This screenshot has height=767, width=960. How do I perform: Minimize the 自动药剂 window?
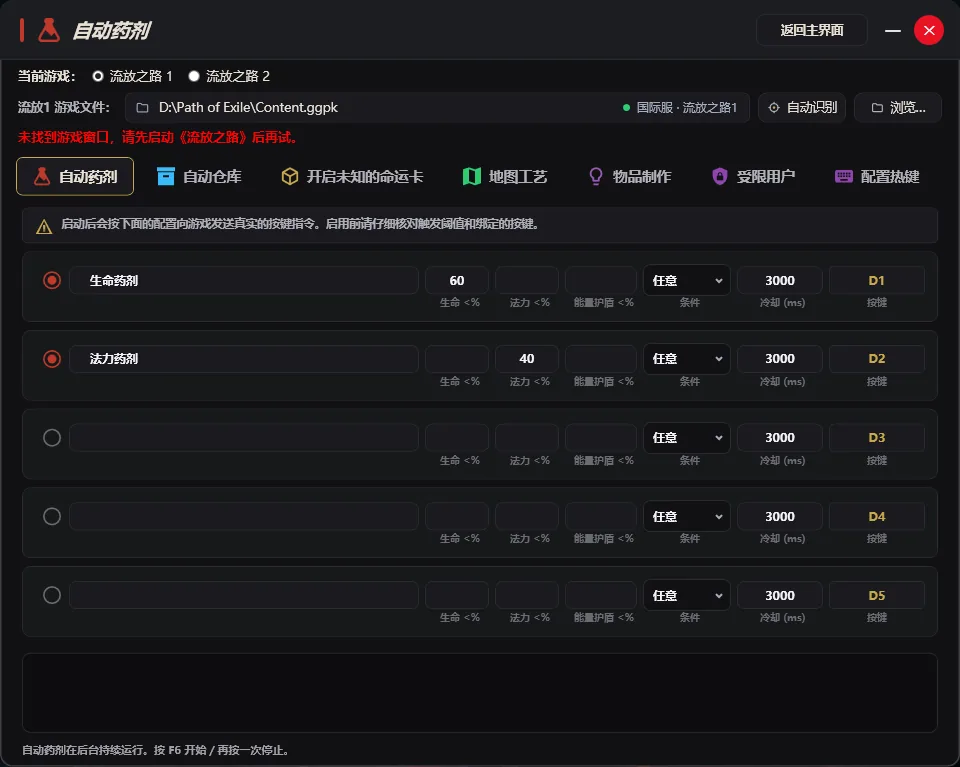pyautogui.click(x=893, y=31)
